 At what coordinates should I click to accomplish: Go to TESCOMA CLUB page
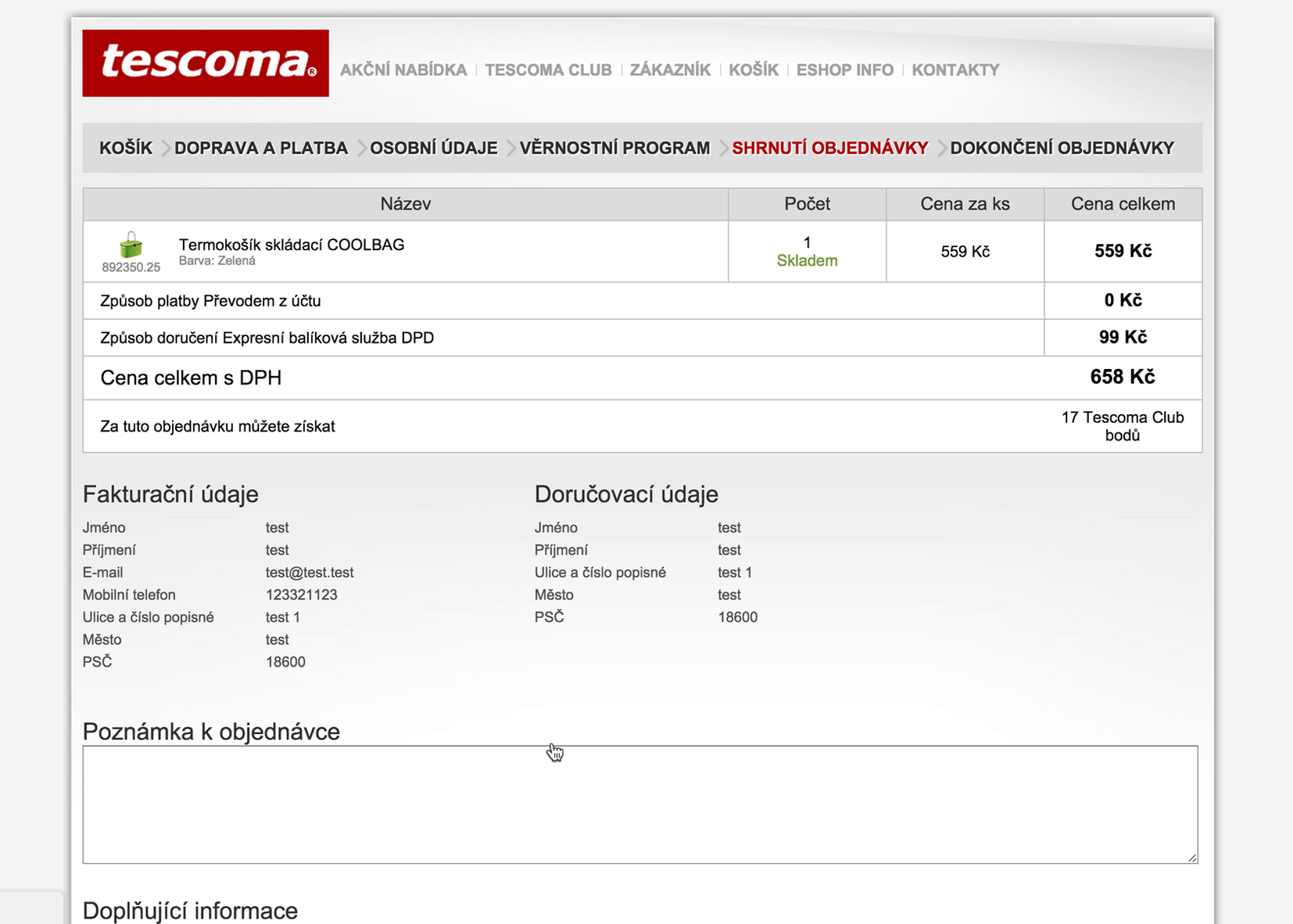click(548, 70)
